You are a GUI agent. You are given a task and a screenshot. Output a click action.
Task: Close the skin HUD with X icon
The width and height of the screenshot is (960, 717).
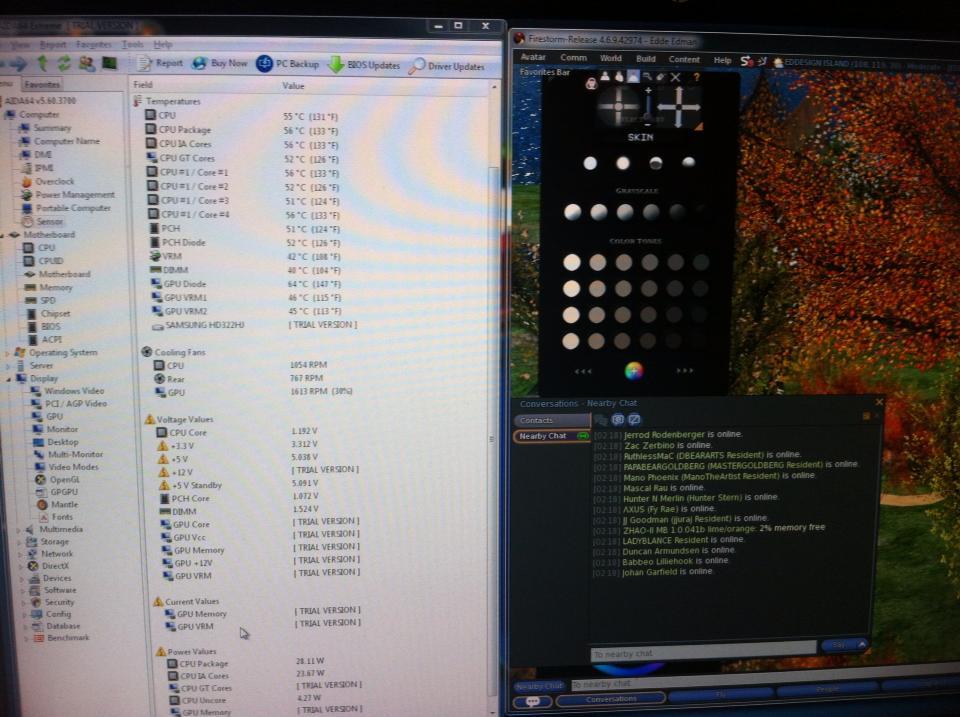675,77
